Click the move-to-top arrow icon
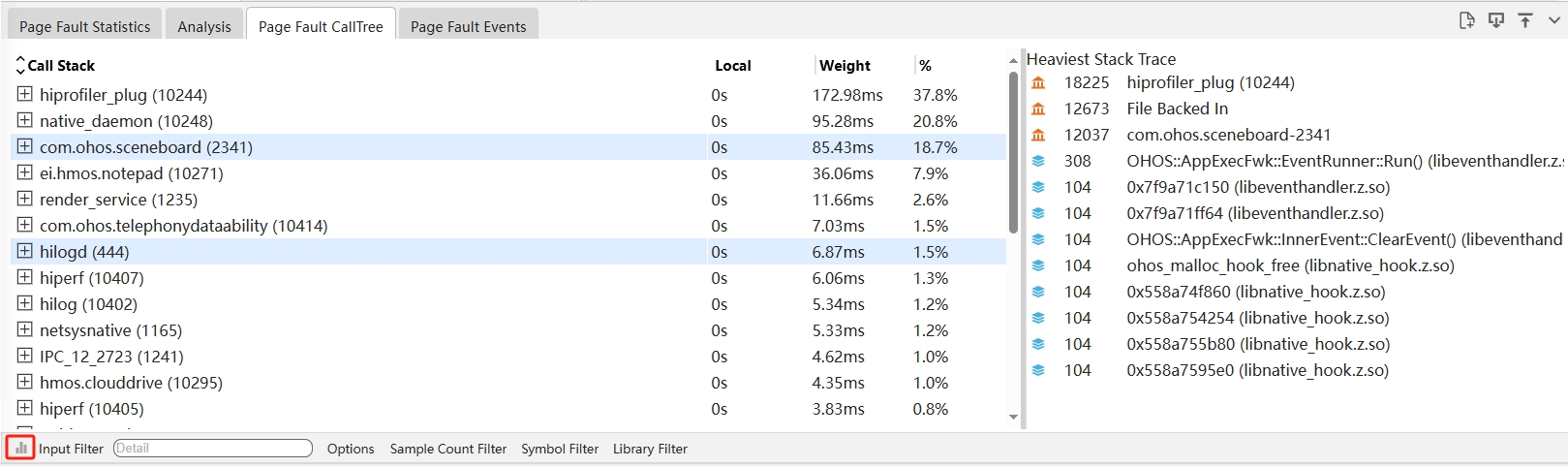The height and width of the screenshot is (467, 1568). click(x=1525, y=20)
